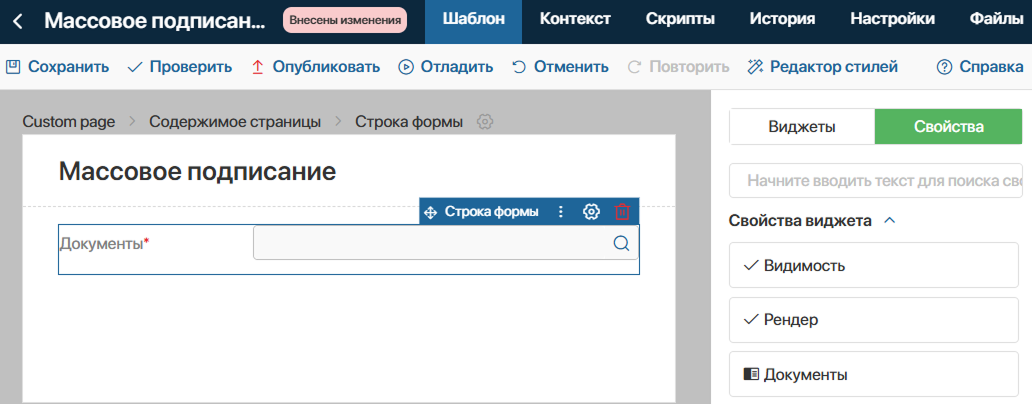Viewport: 1032px width, 404px height.
Task: Click the 'Строка формы' breadcrumb
Action: pyautogui.click(x=409, y=121)
